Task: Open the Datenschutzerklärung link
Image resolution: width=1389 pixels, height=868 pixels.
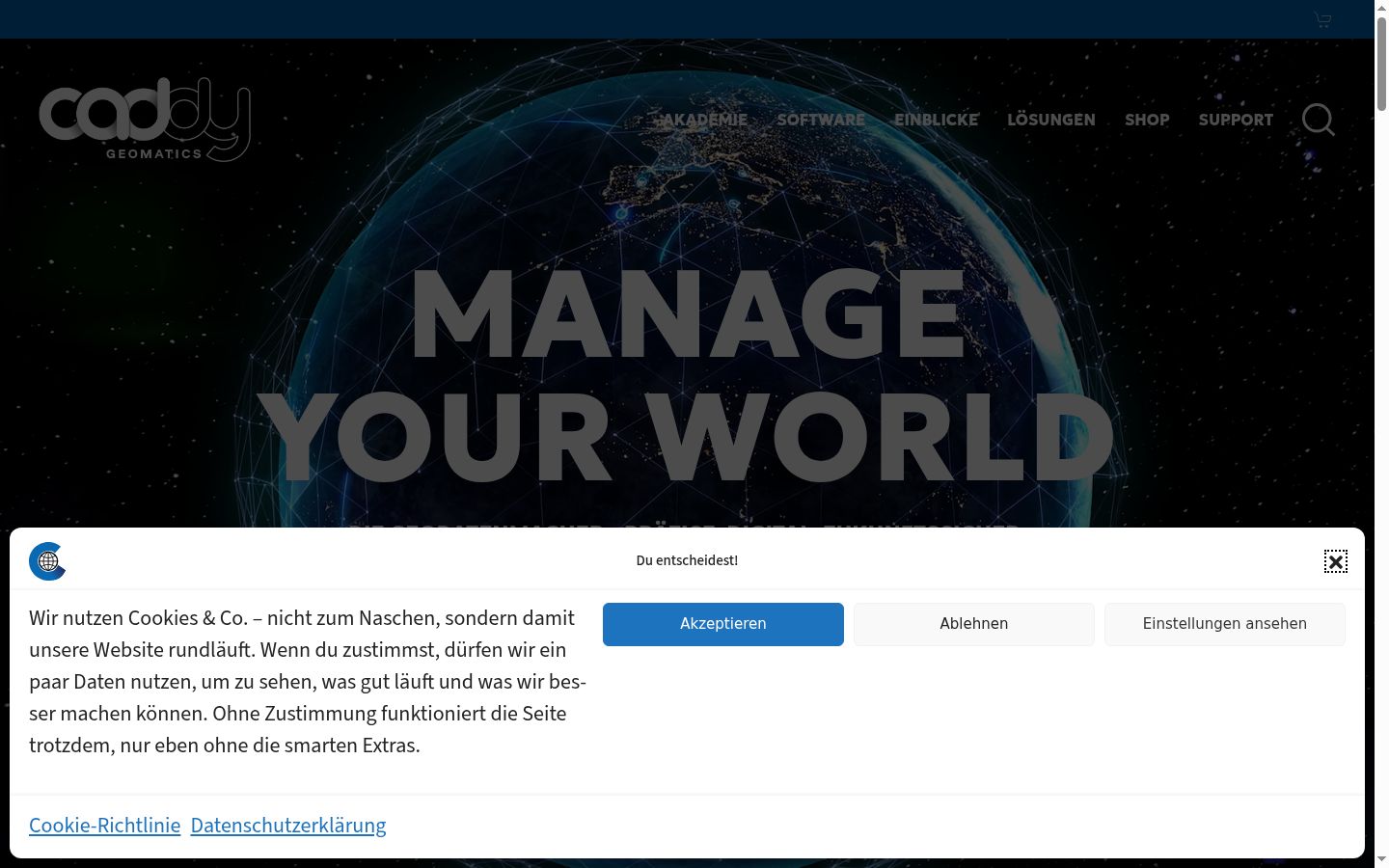Action: pos(288,826)
